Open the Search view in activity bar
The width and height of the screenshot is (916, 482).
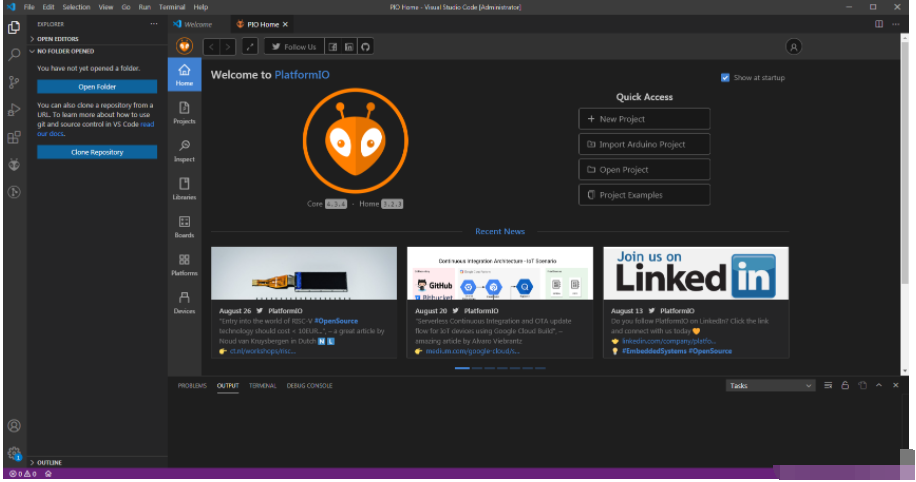coord(14,54)
